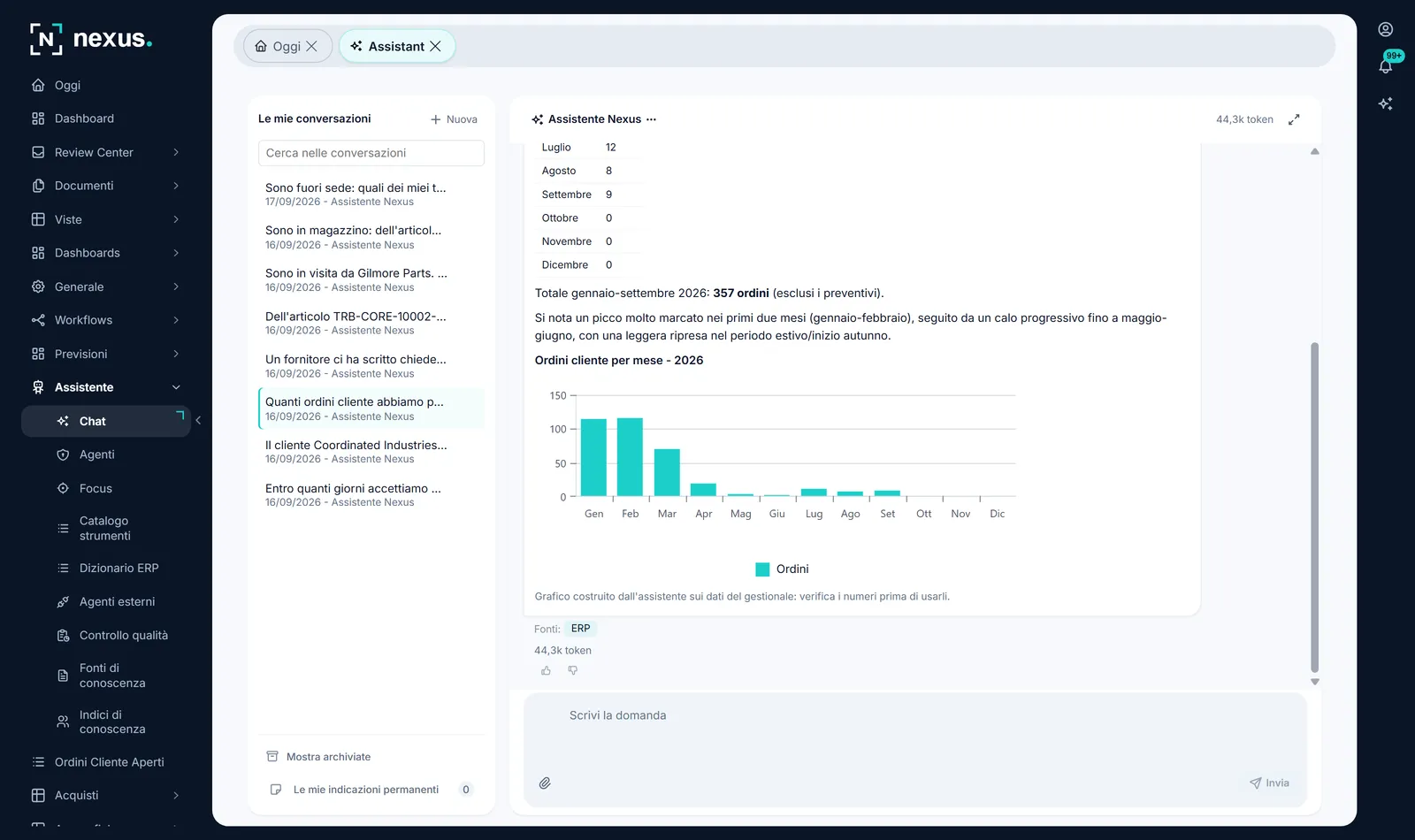Open the Assistente Nexus options ellipsis
The image size is (1415, 840).
(652, 119)
